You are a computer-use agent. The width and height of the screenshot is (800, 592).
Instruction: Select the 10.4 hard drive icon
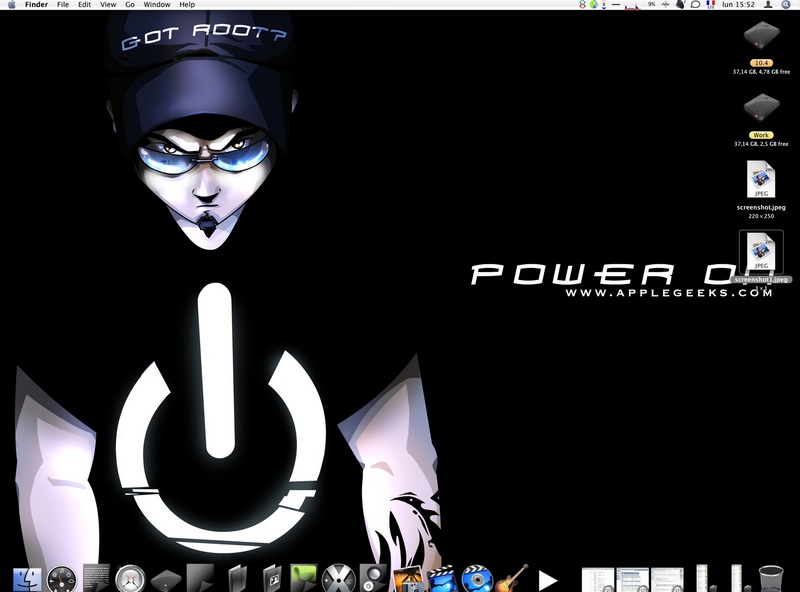click(761, 37)
